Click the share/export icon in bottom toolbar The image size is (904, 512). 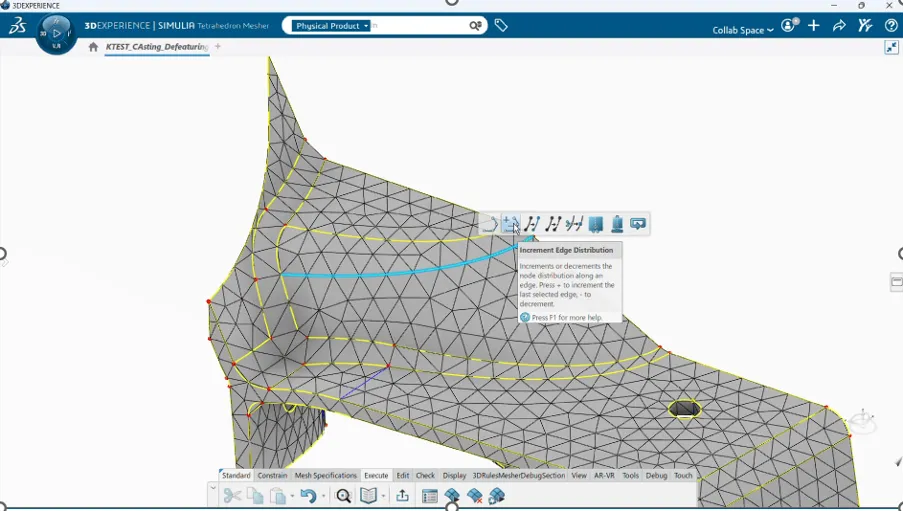click(x=402, y=496)
